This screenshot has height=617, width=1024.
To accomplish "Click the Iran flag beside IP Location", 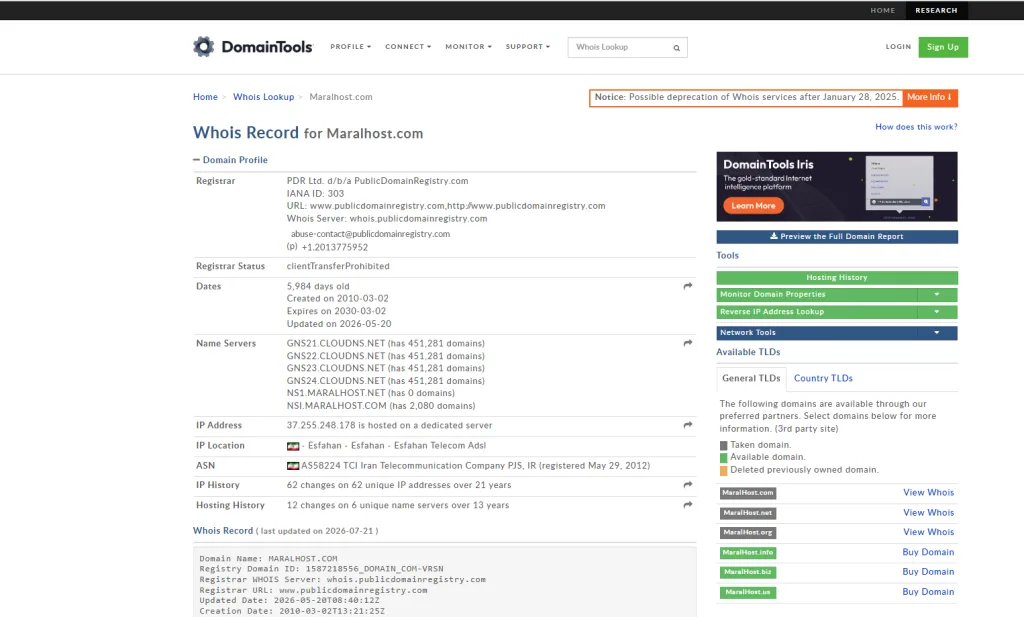I will (293, 446).
